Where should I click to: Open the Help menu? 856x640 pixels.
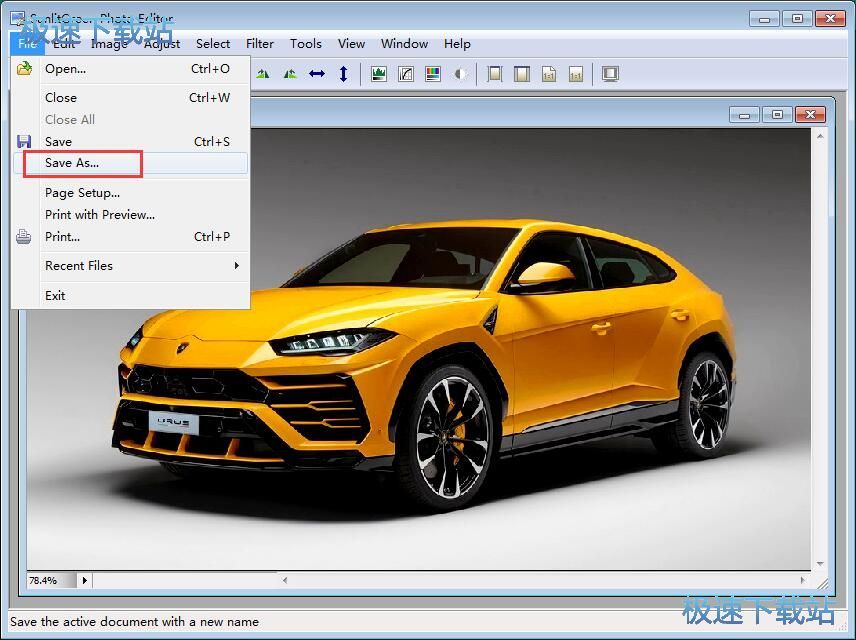457,44
